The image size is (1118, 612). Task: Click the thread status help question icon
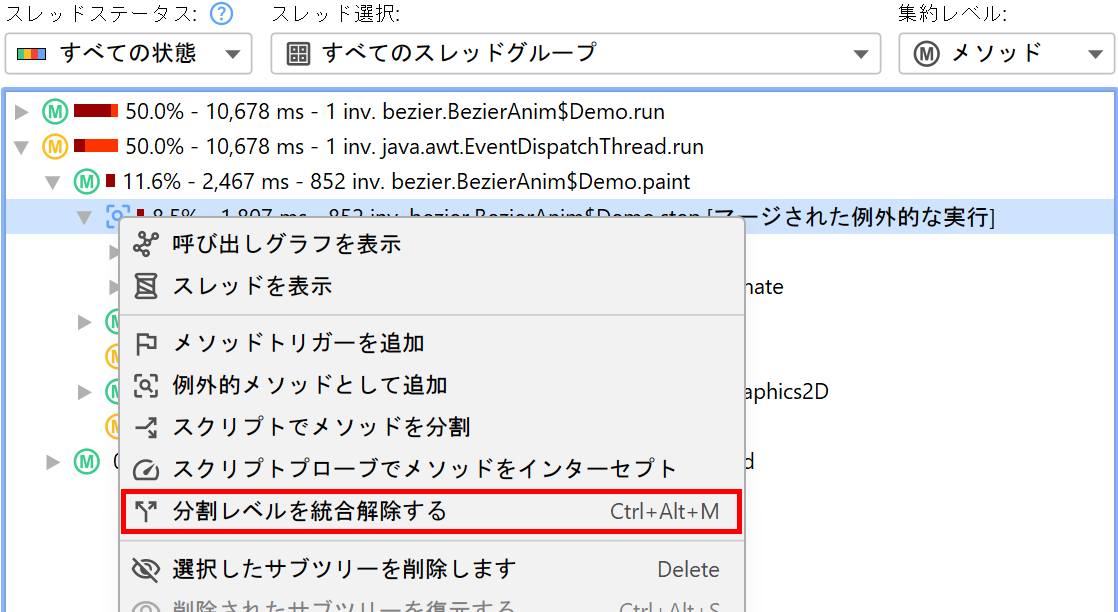(x=222, y=14)
